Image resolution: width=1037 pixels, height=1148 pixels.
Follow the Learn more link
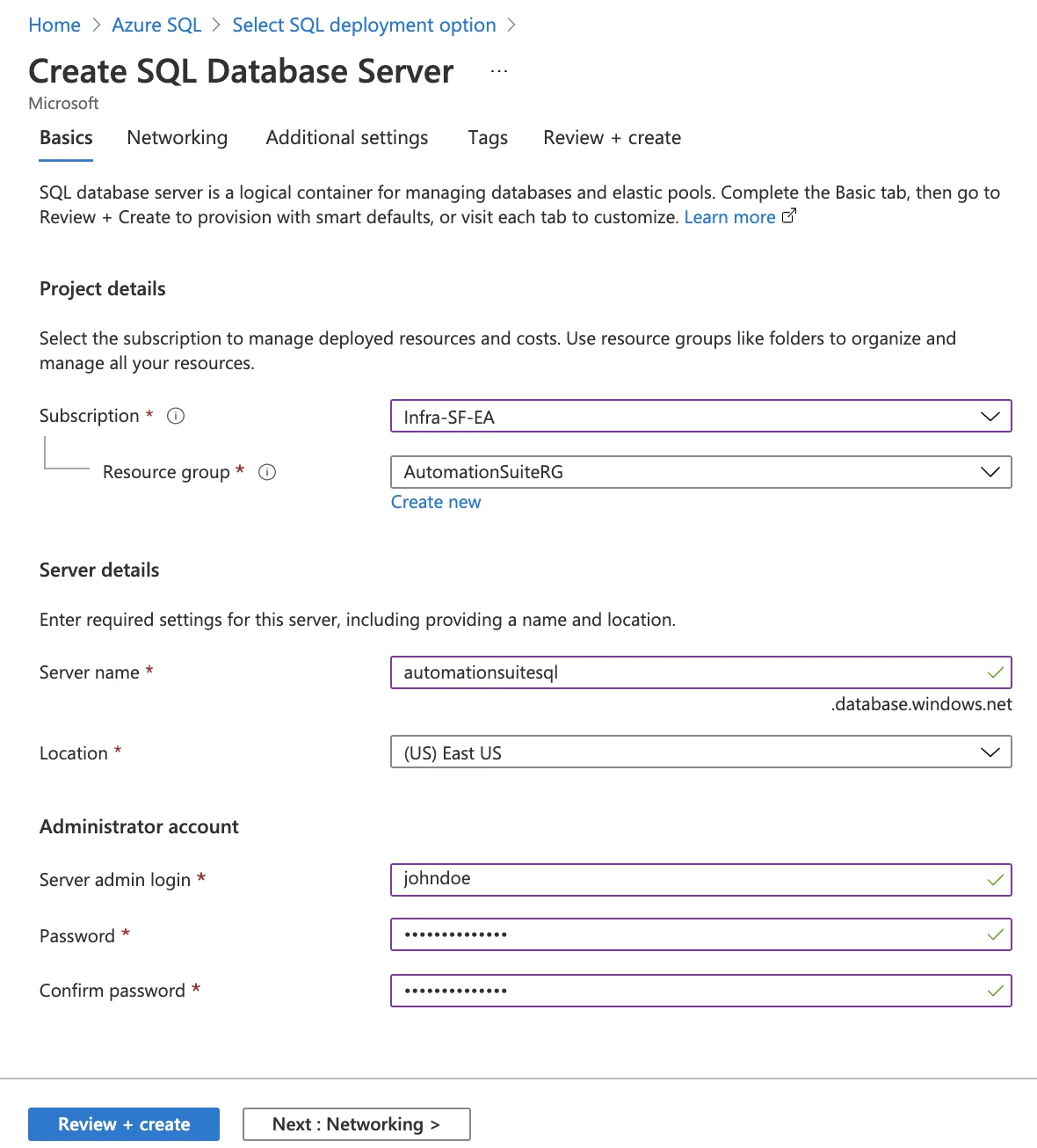click(x=729, y=217)
